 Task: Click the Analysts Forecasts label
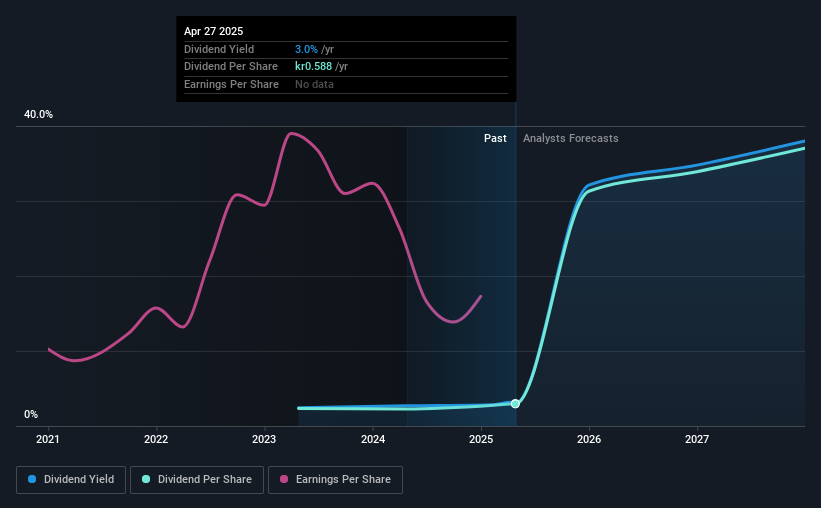tap(571, 138)
